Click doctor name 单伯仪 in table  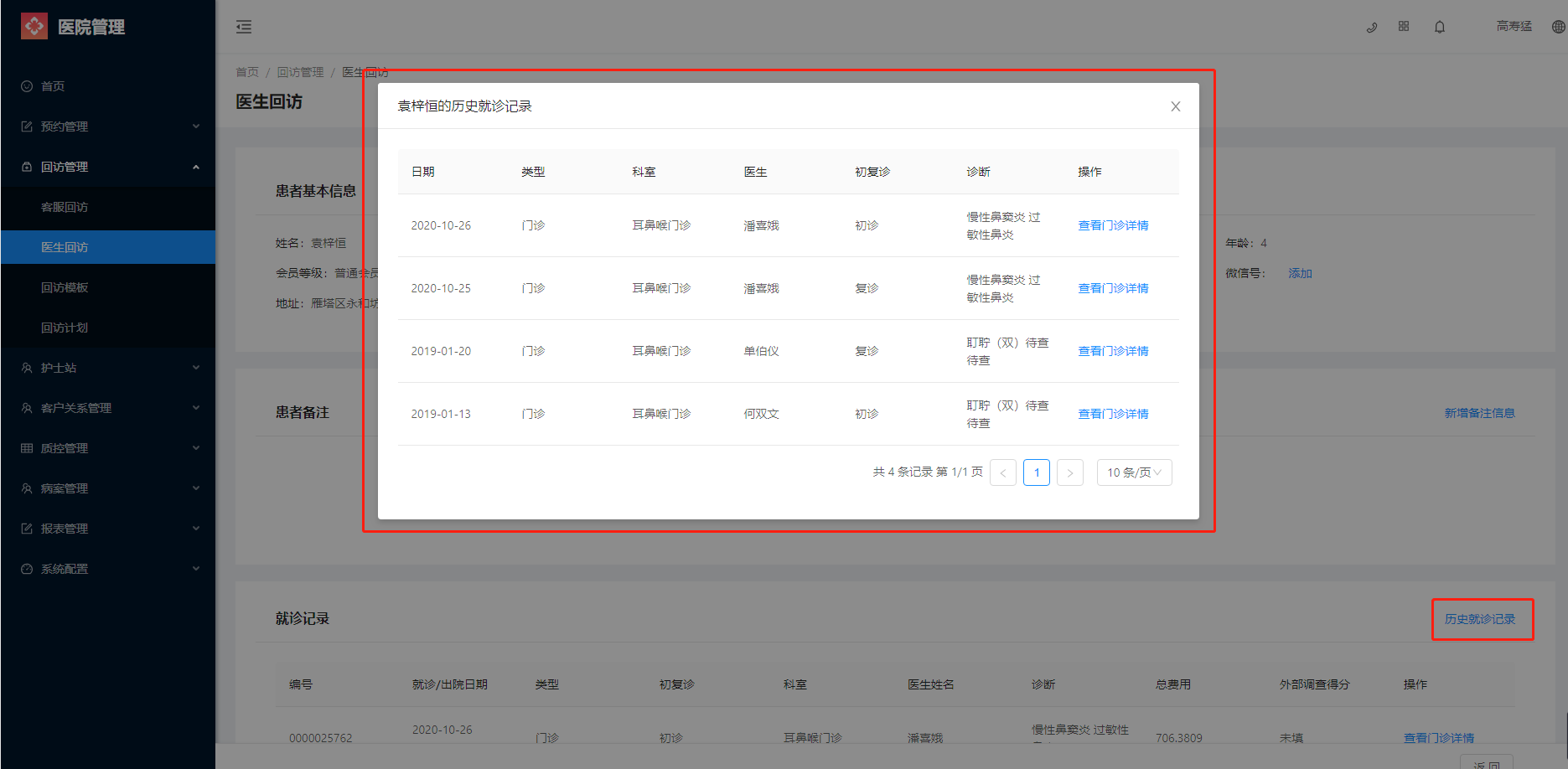(761, 351)
